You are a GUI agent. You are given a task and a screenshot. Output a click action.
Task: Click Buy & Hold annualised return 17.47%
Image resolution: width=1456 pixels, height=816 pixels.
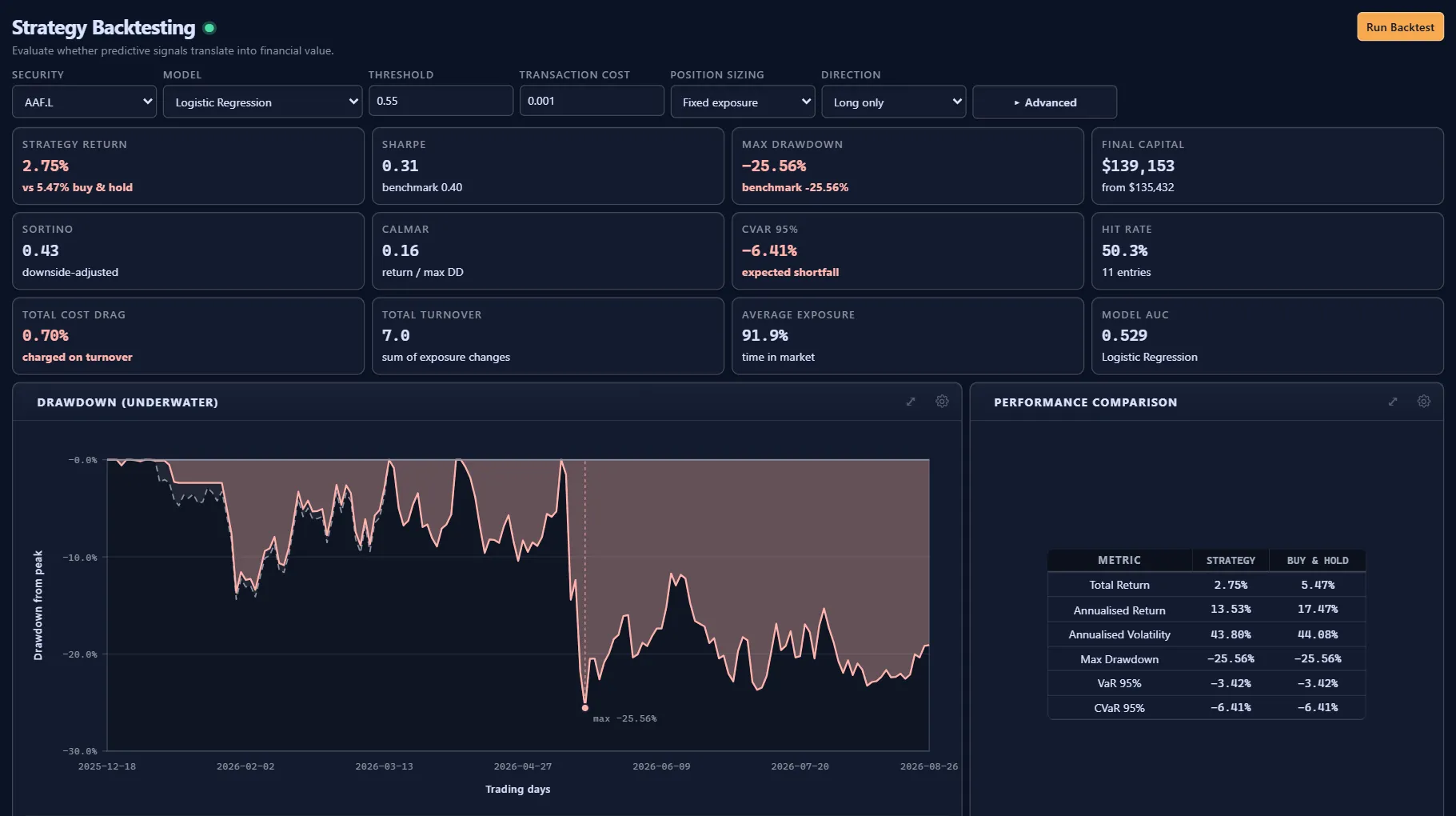(1318, 609)
